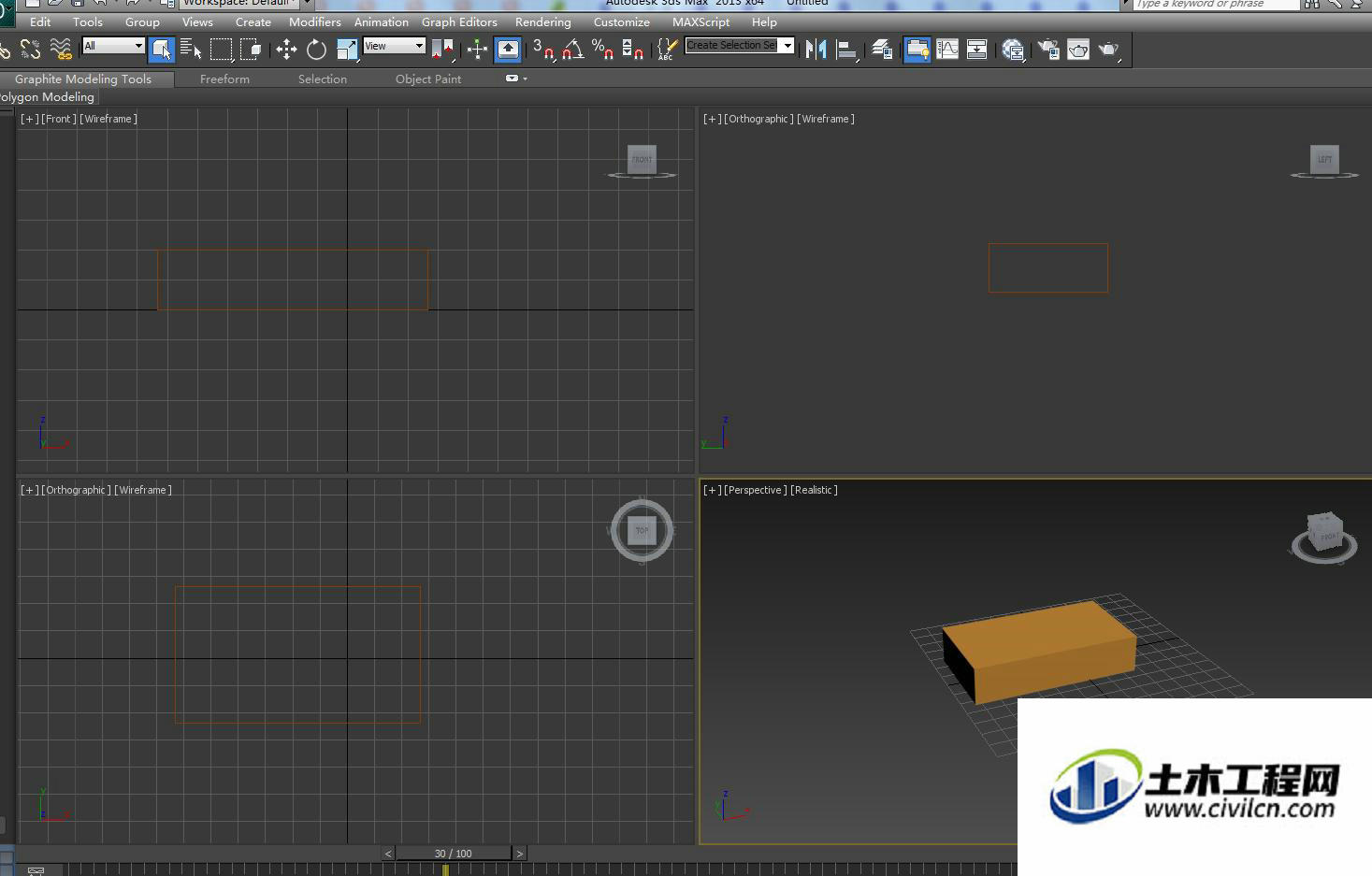
Task: Select the orange box in Perspective viewport
Action: 1038,651
